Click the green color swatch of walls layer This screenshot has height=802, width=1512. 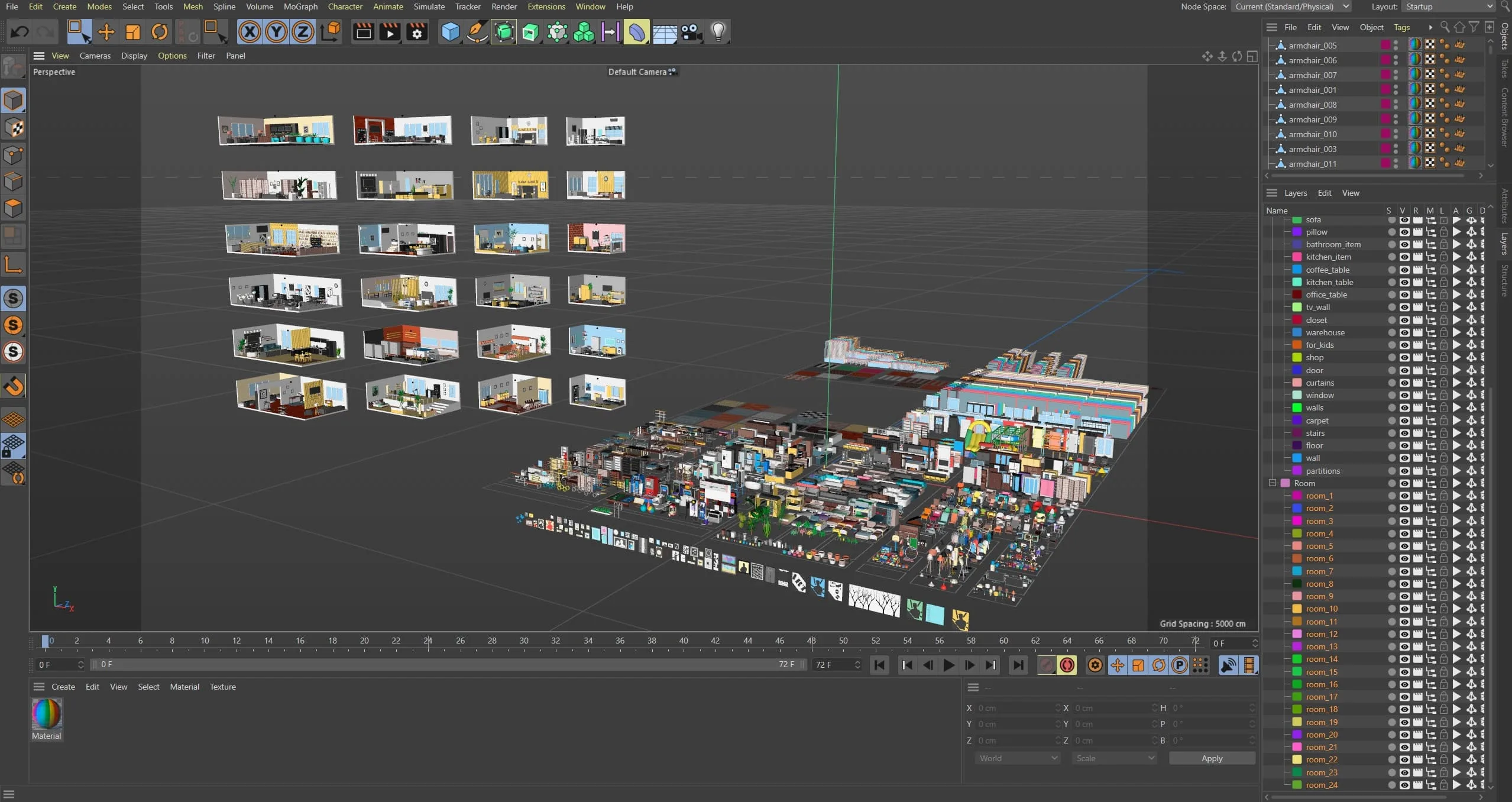coord(1297,408)
